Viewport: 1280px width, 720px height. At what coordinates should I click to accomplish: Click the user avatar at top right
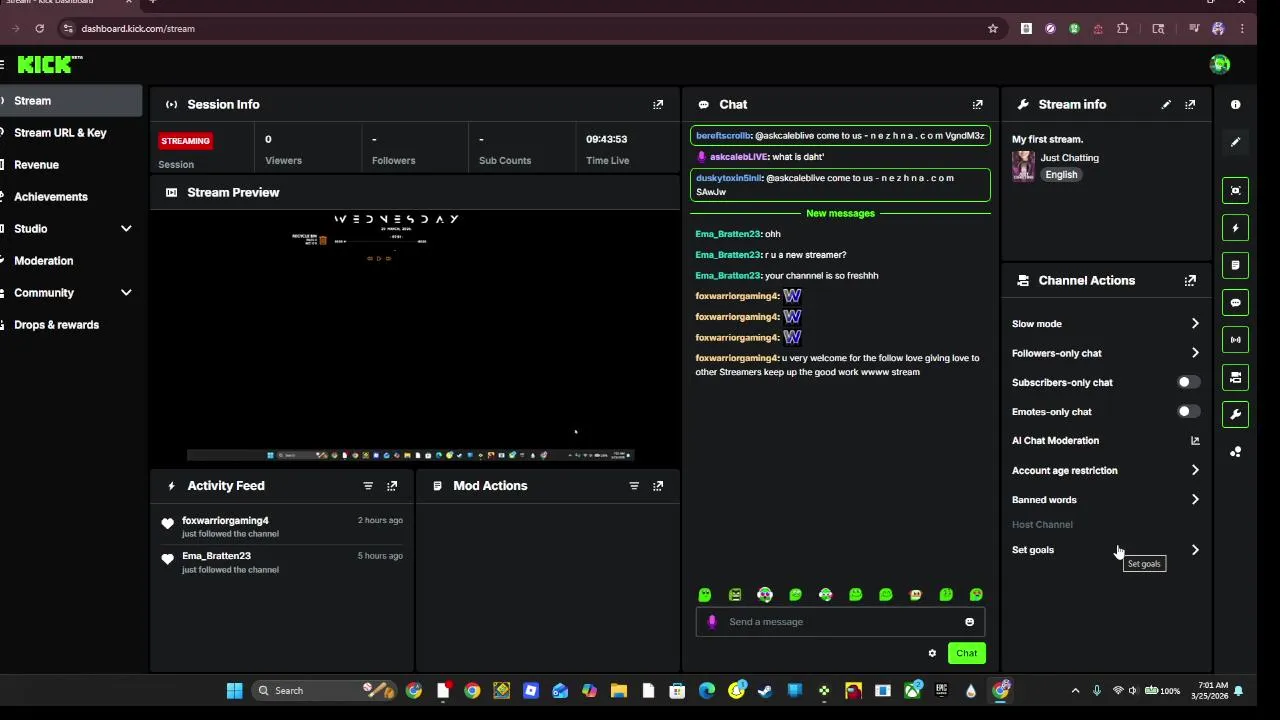(x=1219, y=64)
